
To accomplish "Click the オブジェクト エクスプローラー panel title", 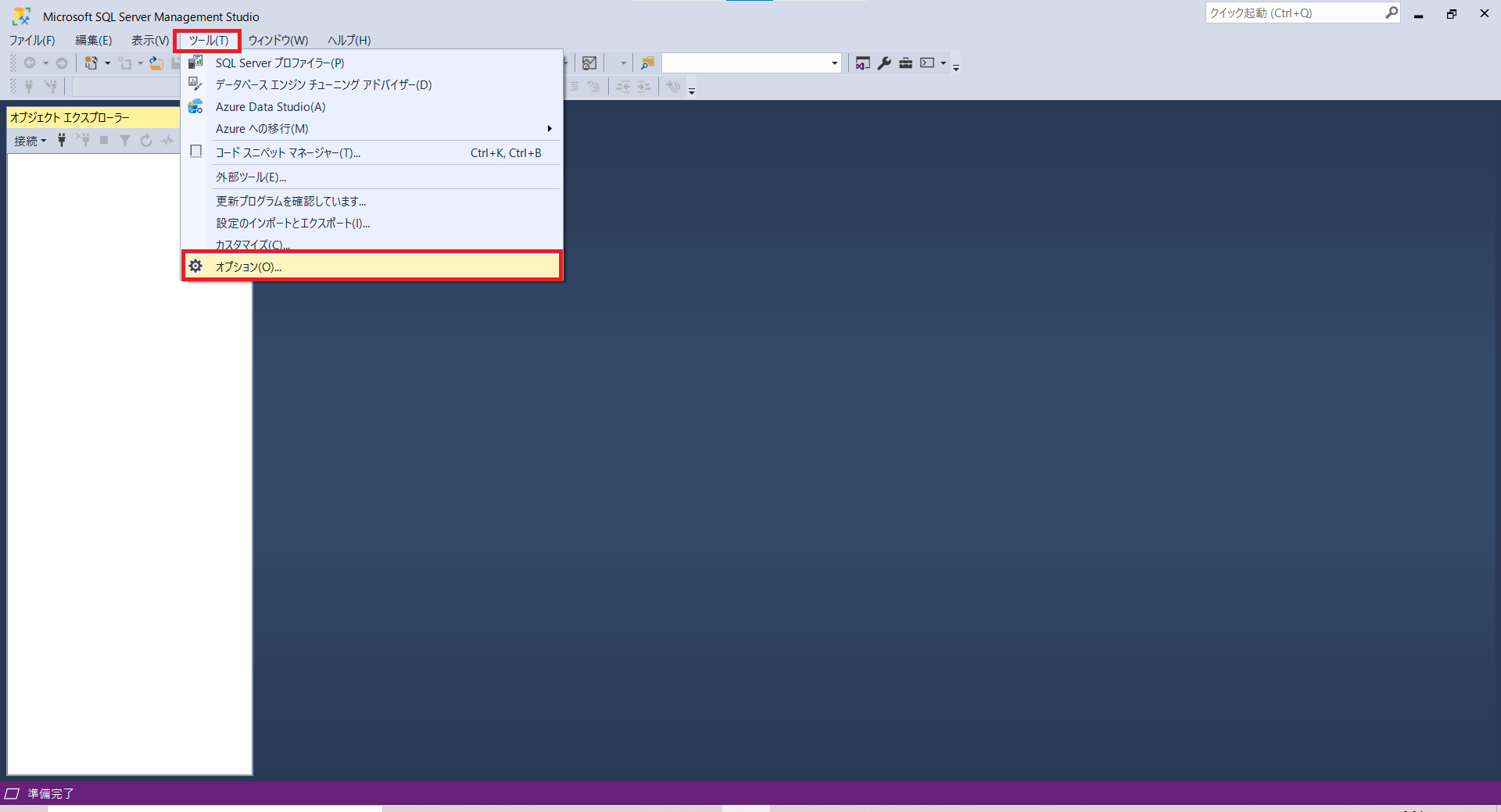I will (x=70, y=118).
